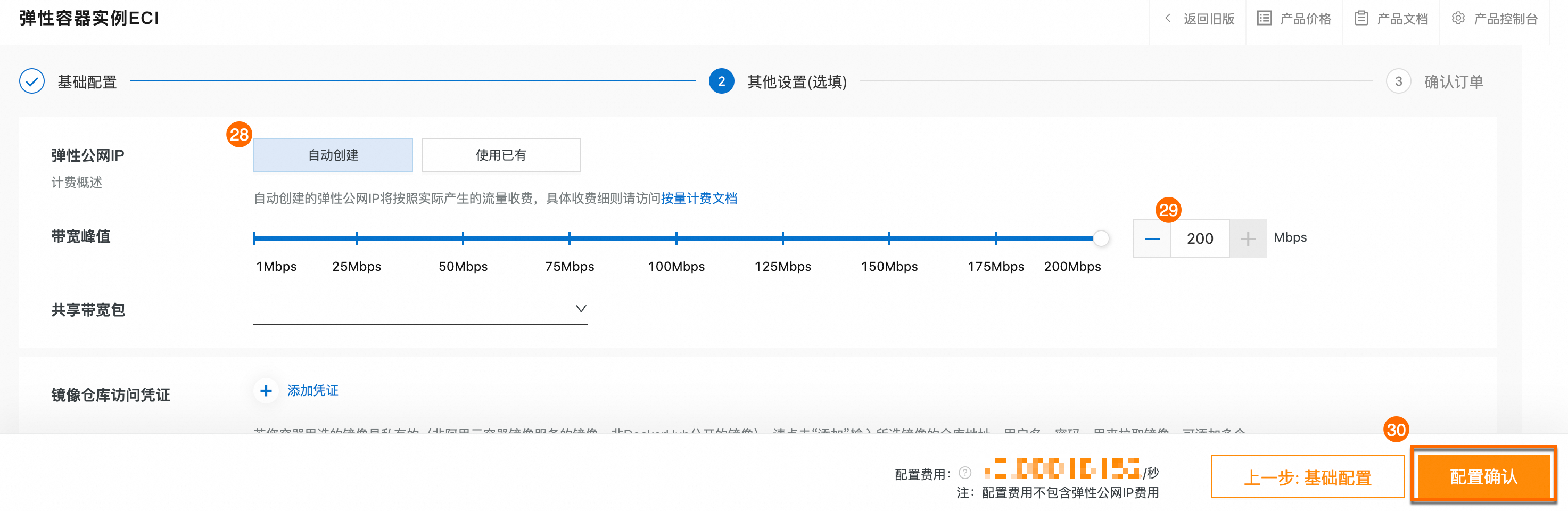
Task: Open 产品控制台 page
Action: click(1505, 19)
